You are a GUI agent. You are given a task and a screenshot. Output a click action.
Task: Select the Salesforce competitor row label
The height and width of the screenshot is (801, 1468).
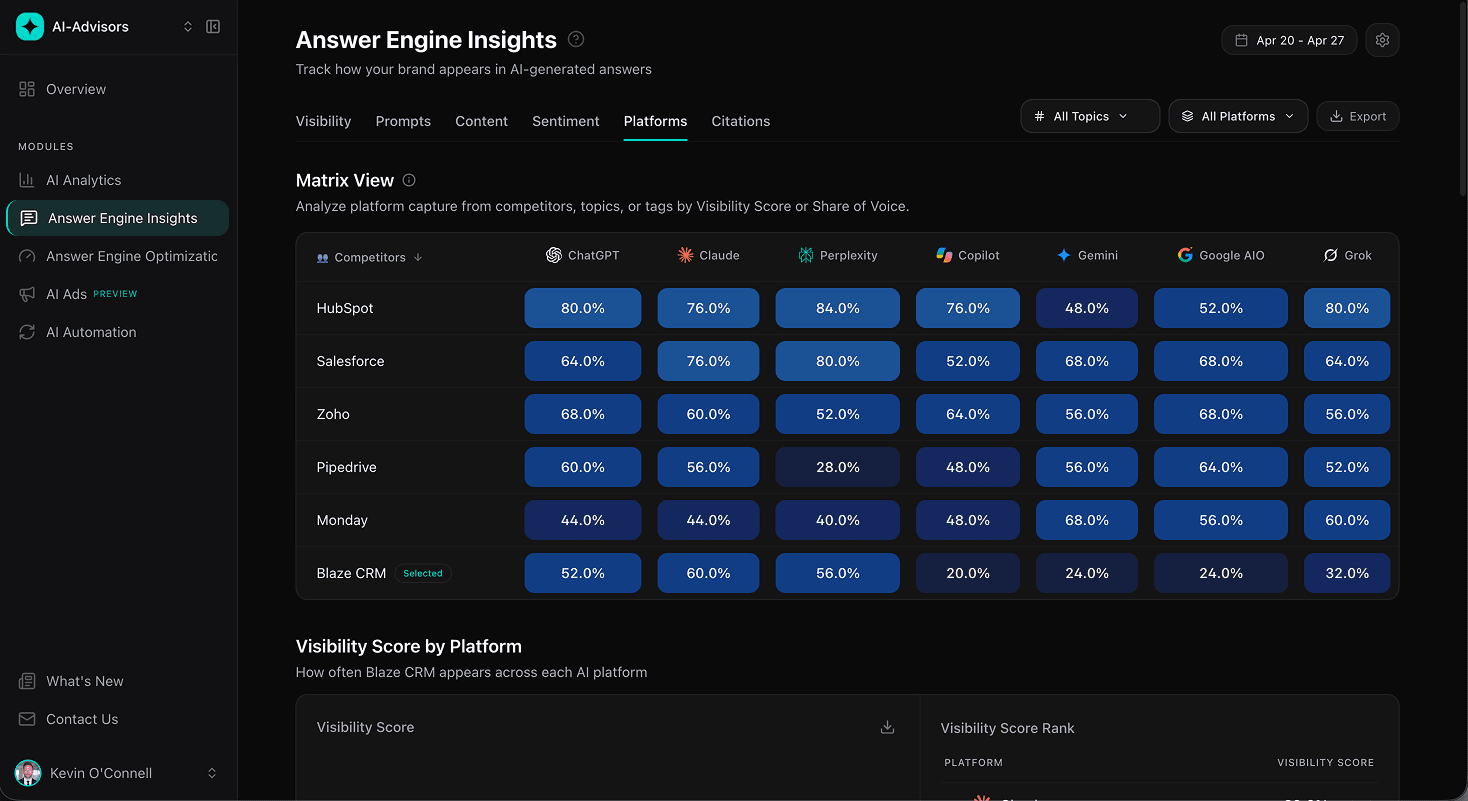coord(350,361)
